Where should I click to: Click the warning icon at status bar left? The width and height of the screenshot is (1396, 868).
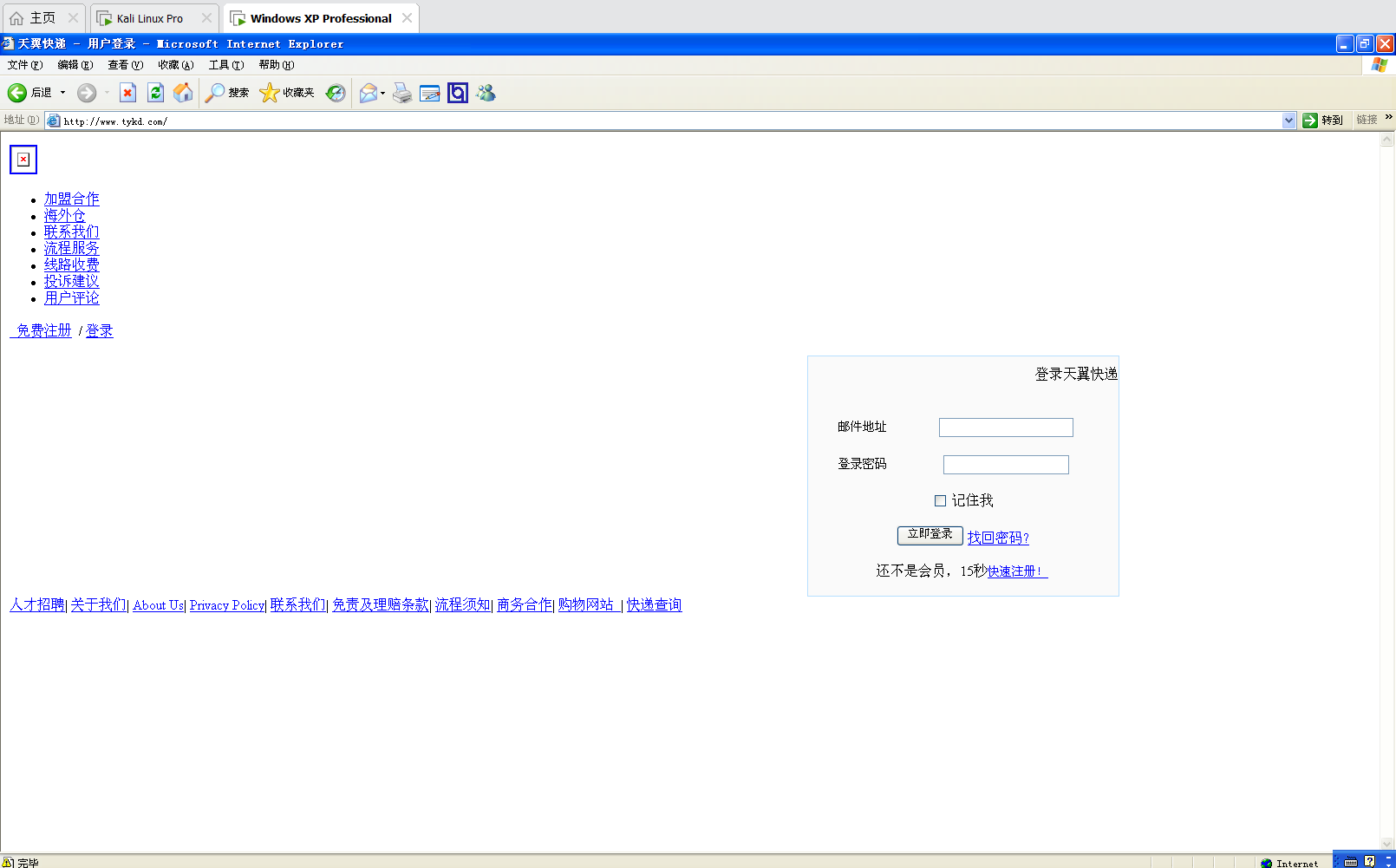[8, 862]
